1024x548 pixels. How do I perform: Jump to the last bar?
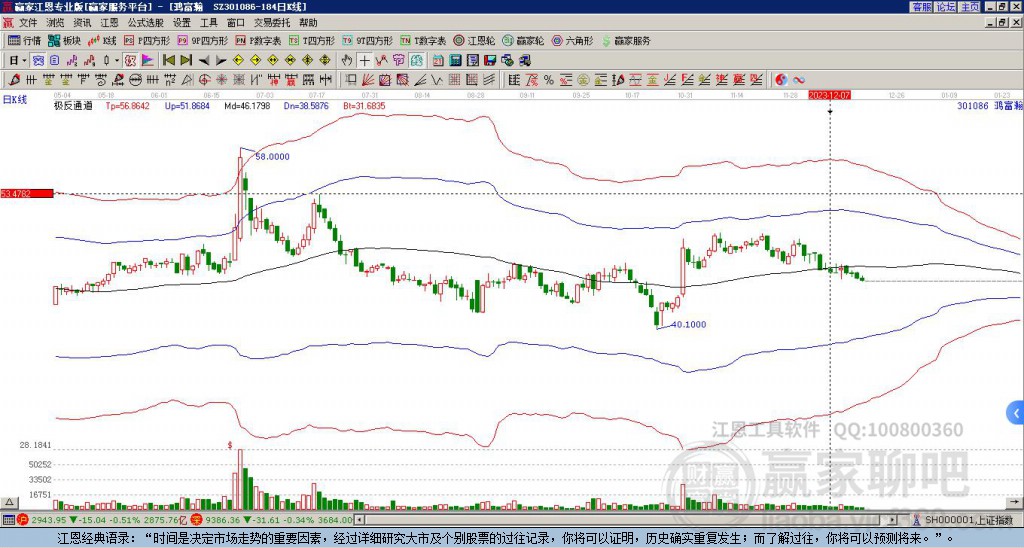(185, 61)
